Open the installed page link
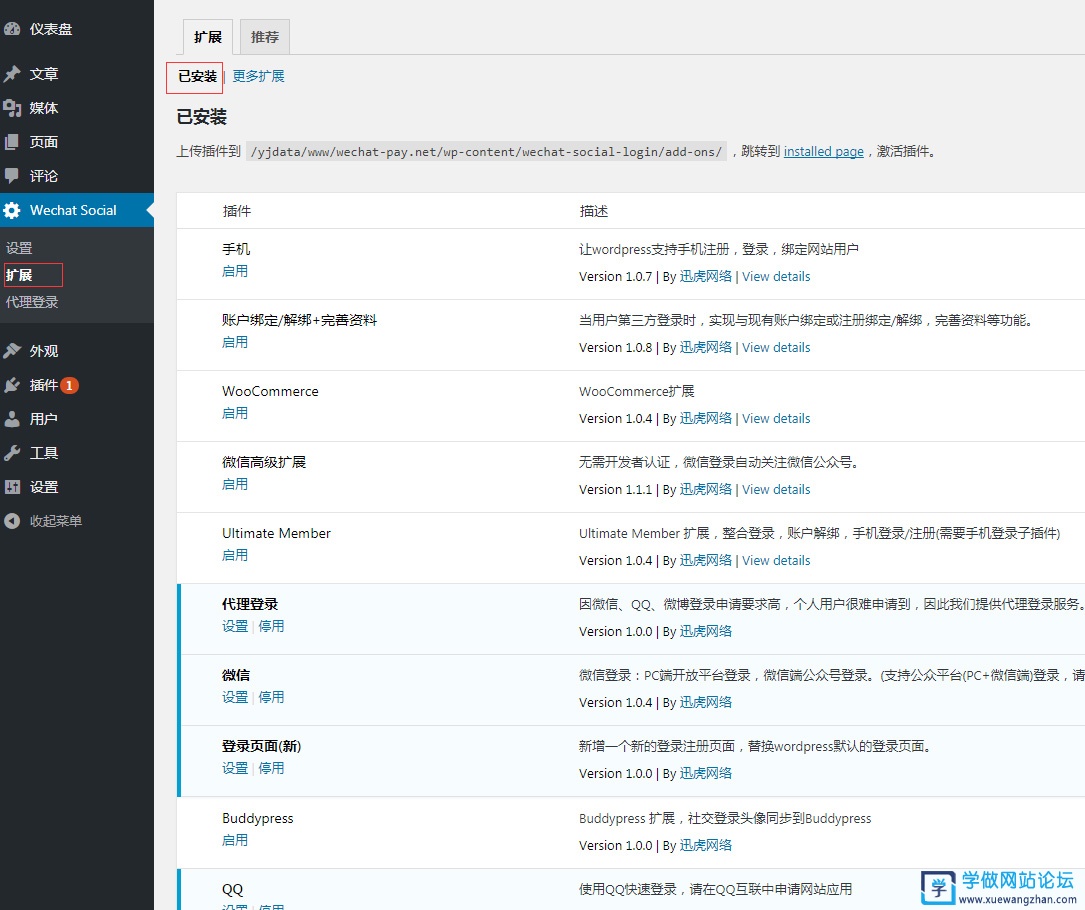 click(x=823, y=151)
